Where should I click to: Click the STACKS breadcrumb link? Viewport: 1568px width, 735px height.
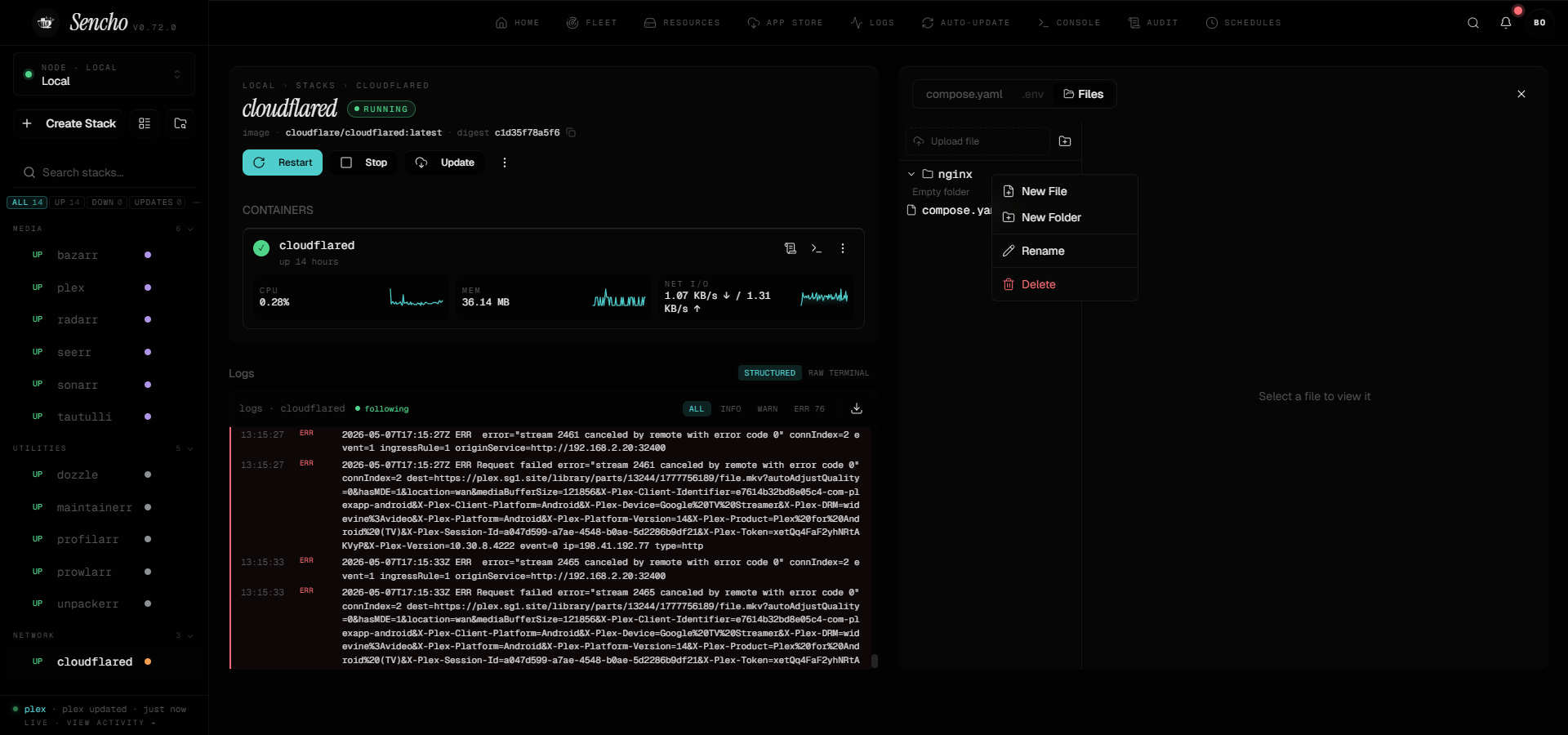click(x=315, y=86)
